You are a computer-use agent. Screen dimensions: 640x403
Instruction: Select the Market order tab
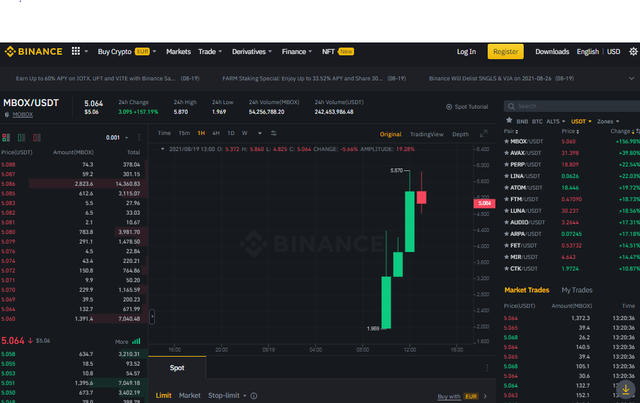pos(189,395)
